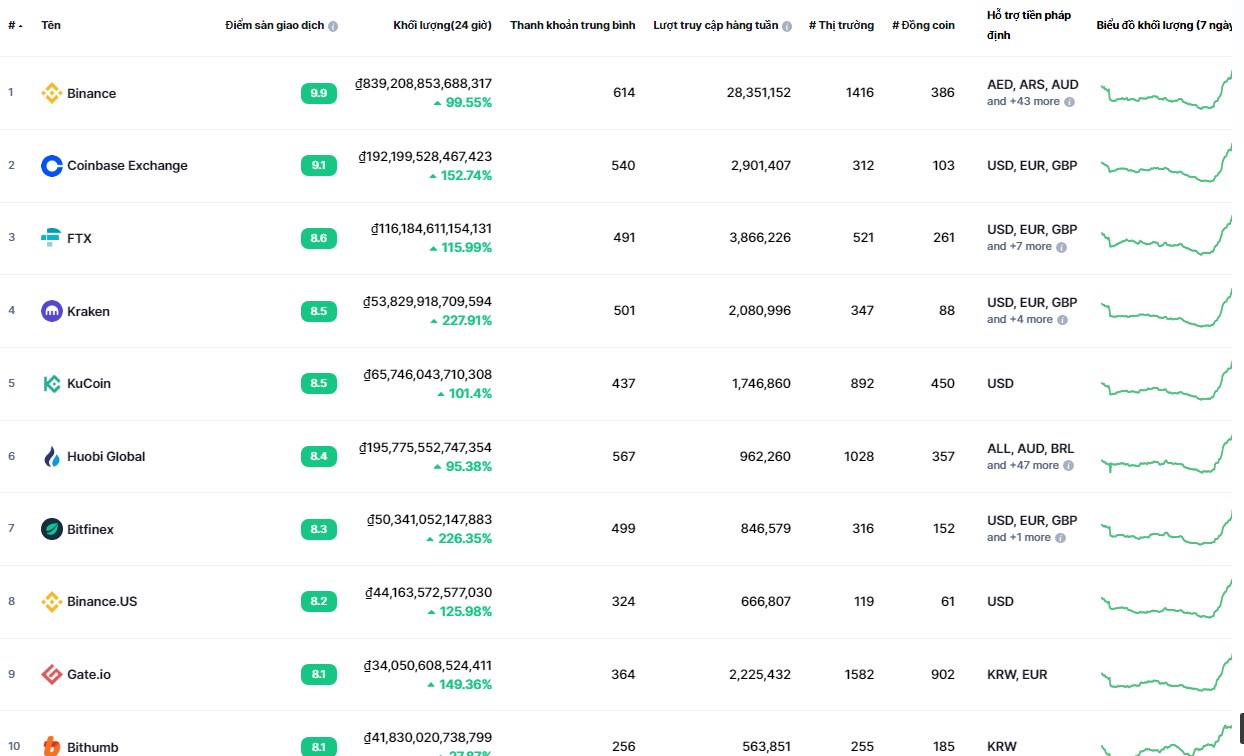Click the Bithumb logo icon
The image size is (1244, 756).
(52, 746)
